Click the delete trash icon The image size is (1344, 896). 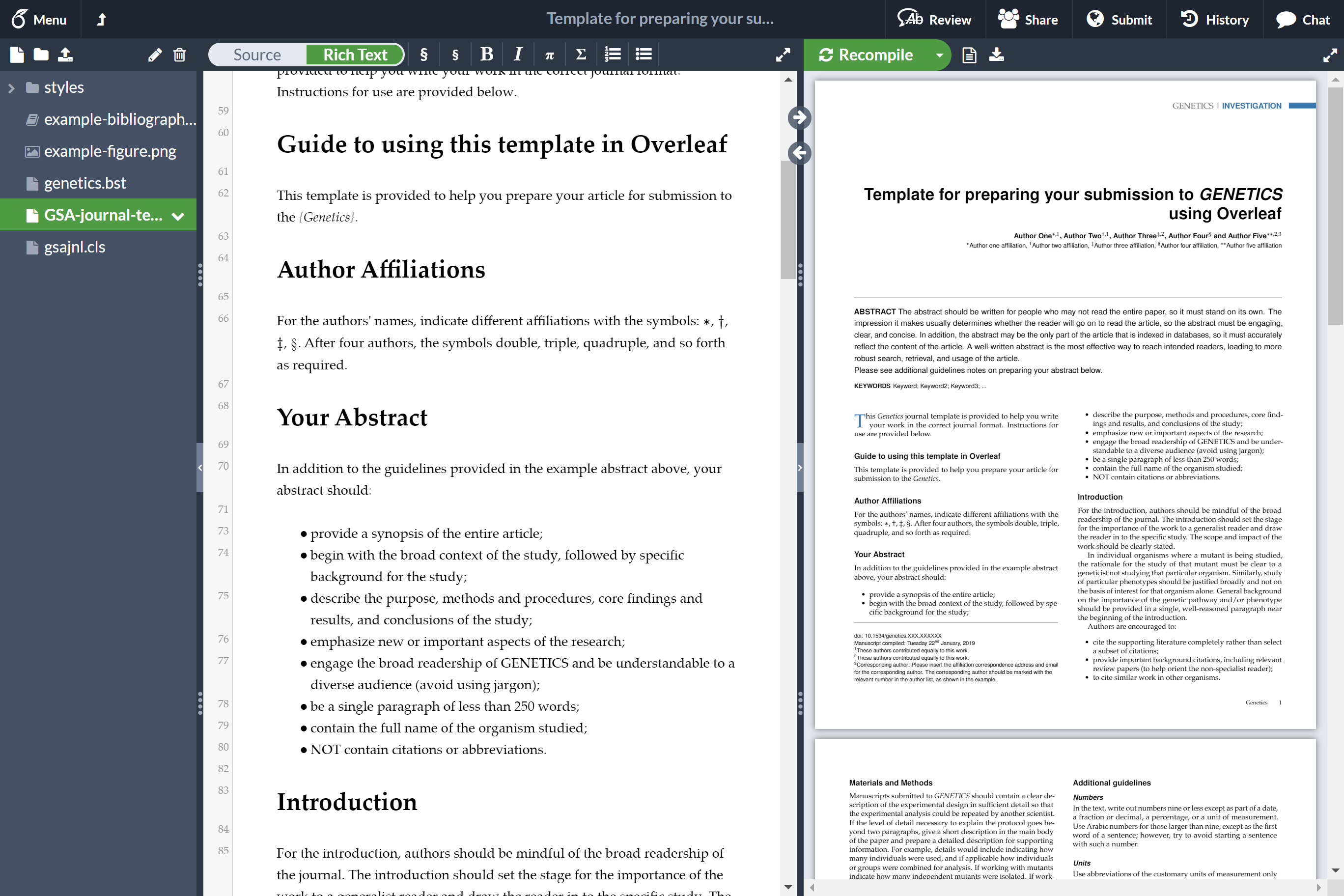179,55
